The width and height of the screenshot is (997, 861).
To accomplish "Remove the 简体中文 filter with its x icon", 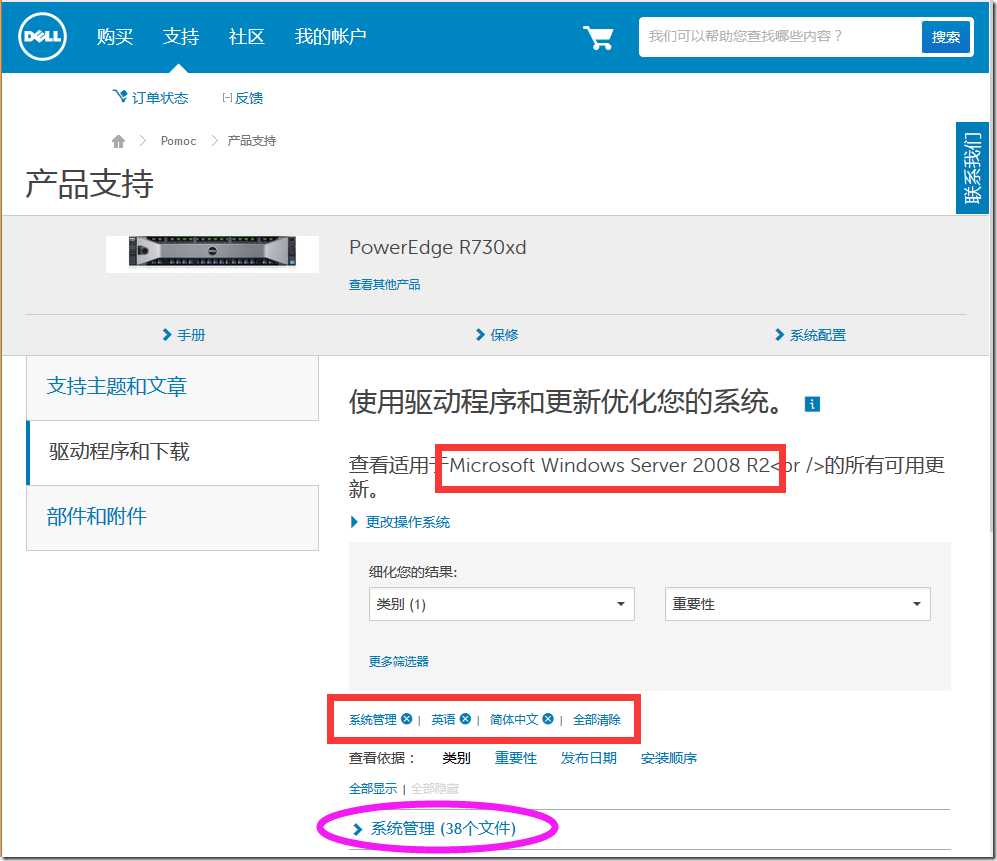I will [547, 719].
